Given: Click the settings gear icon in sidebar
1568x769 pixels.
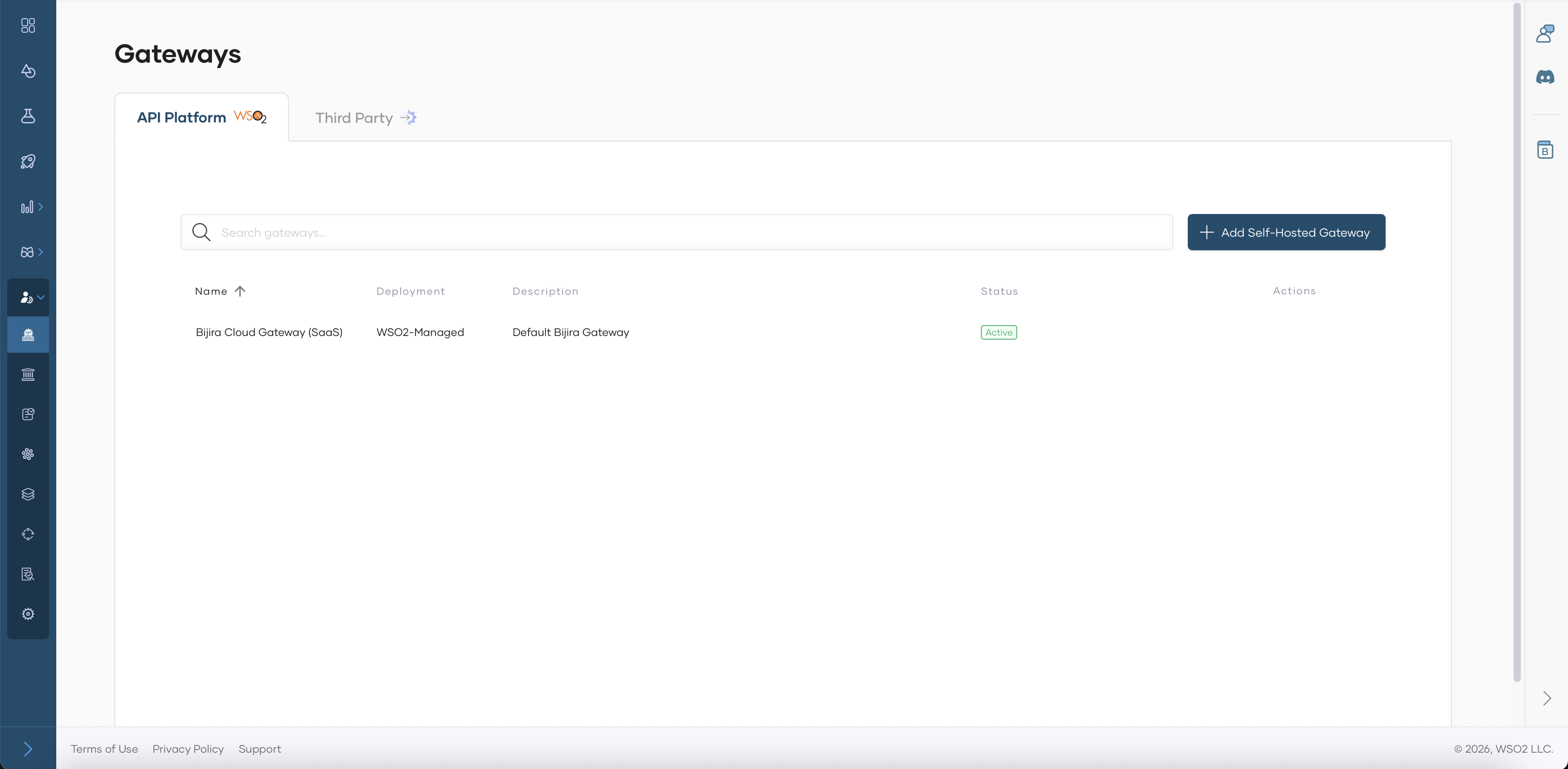Looking at the screenshot, I should coord(28,614).
